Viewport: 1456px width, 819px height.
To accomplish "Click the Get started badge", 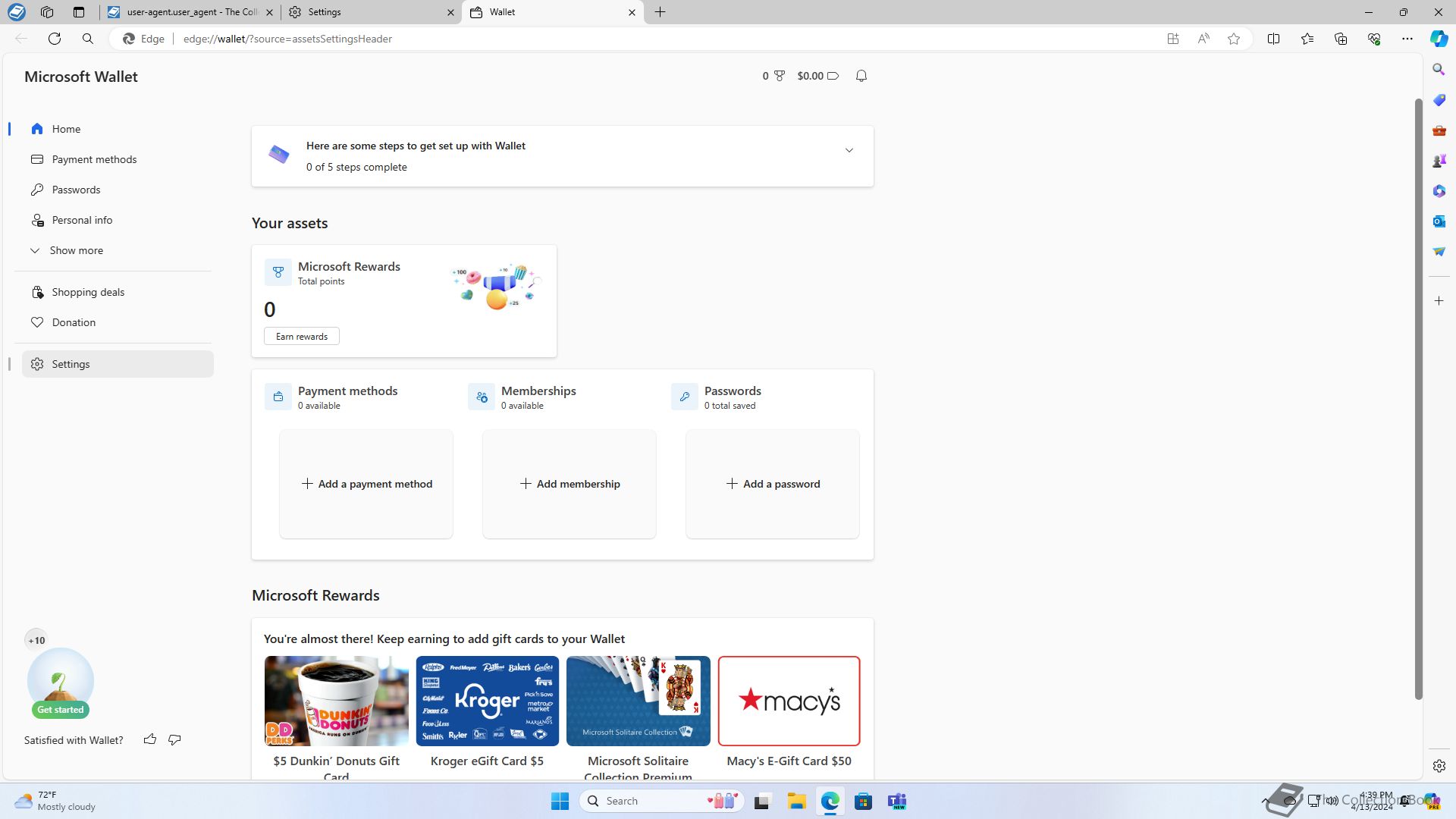I will [61, 710].
